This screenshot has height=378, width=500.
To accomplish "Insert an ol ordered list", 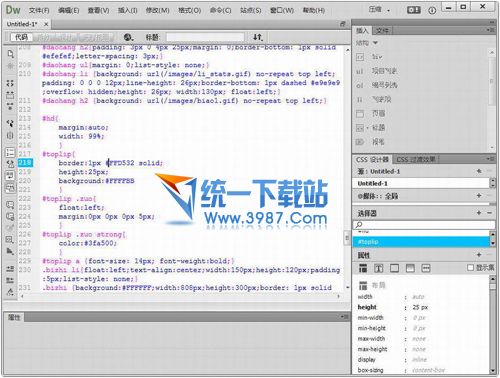I will coord(377,85).
